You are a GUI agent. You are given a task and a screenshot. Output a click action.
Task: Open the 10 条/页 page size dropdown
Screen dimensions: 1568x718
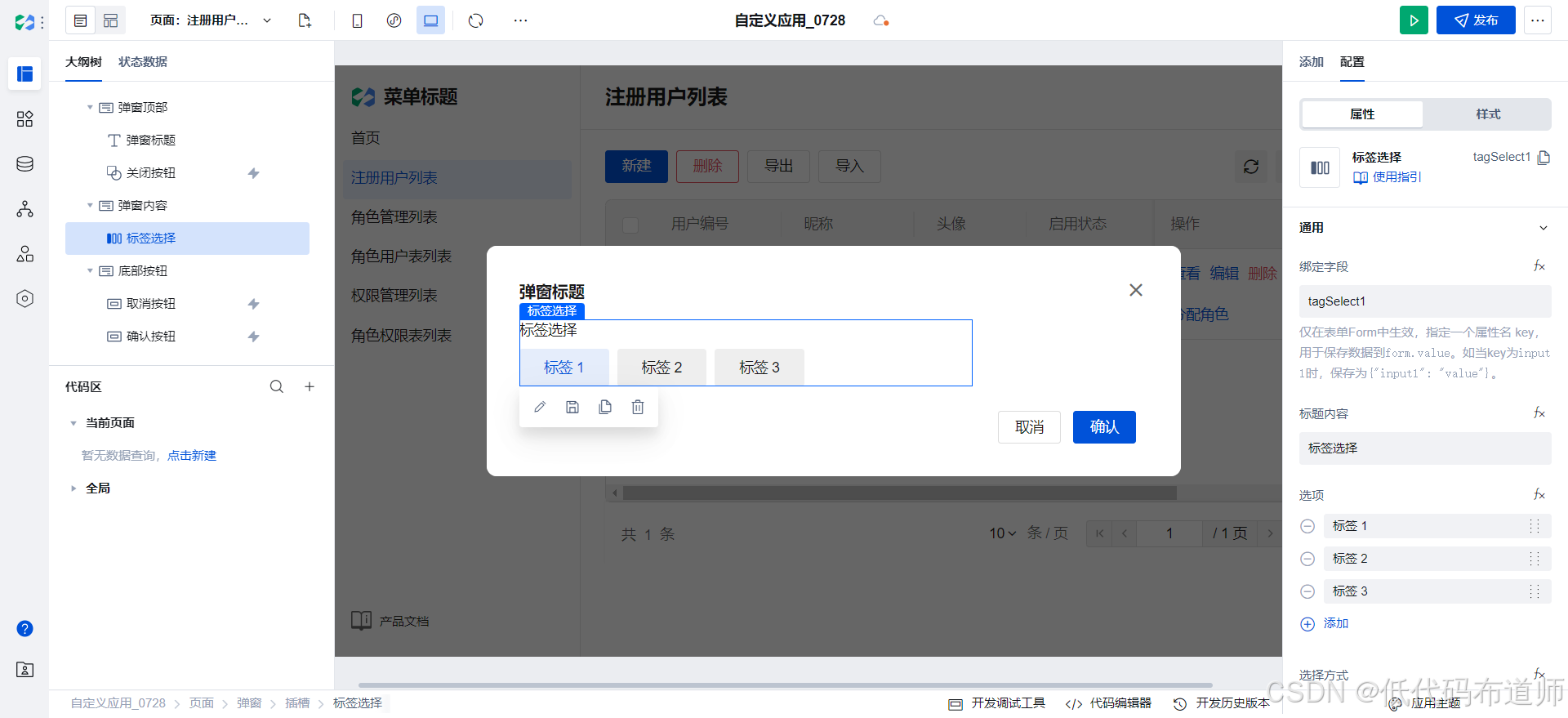[x=1003, y=533]
